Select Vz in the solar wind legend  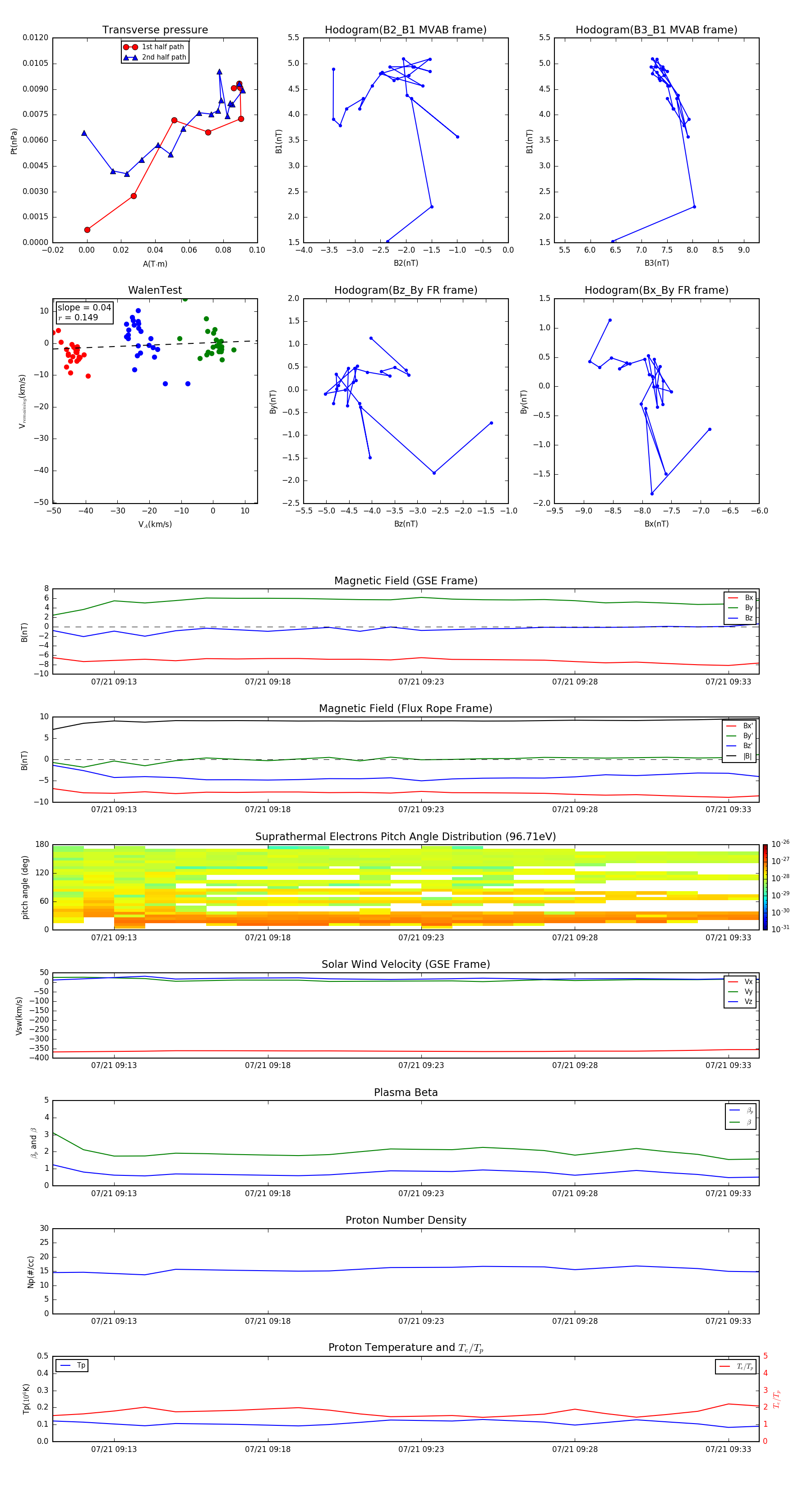point(741,1002)
